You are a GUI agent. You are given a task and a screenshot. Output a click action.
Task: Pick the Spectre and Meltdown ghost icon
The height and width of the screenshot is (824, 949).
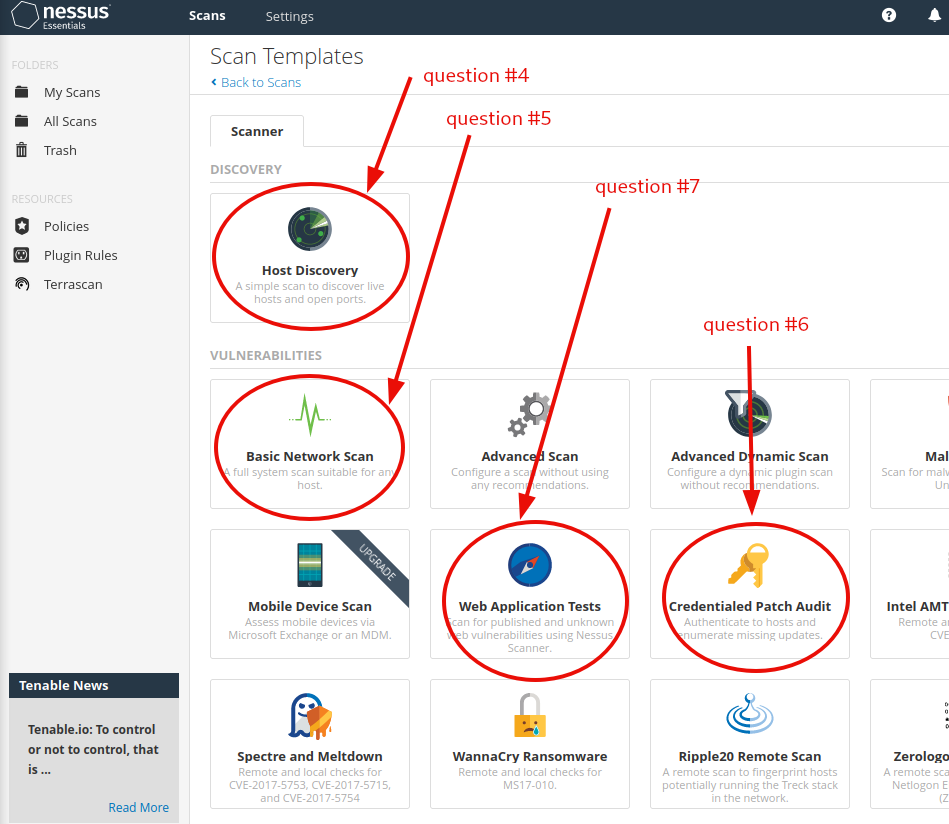click(x=309, y=716)
